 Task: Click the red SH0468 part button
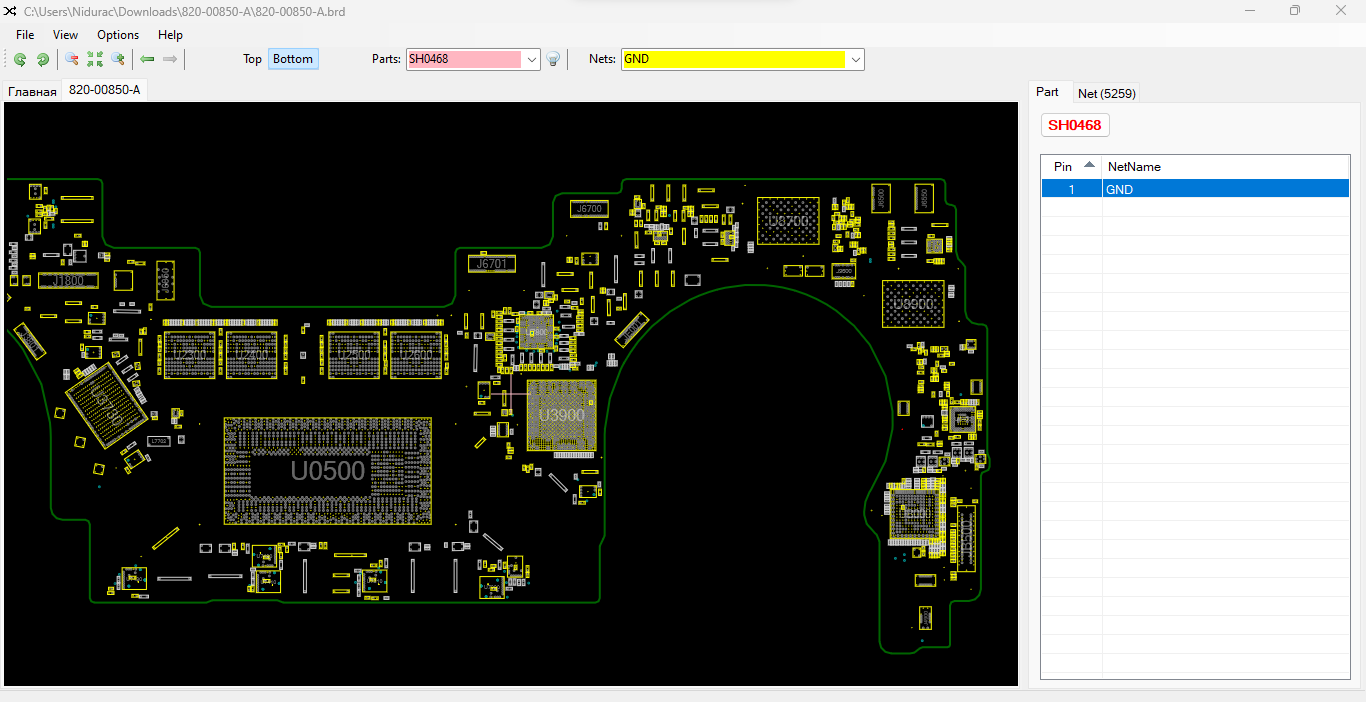click(x=1075, y=125)
